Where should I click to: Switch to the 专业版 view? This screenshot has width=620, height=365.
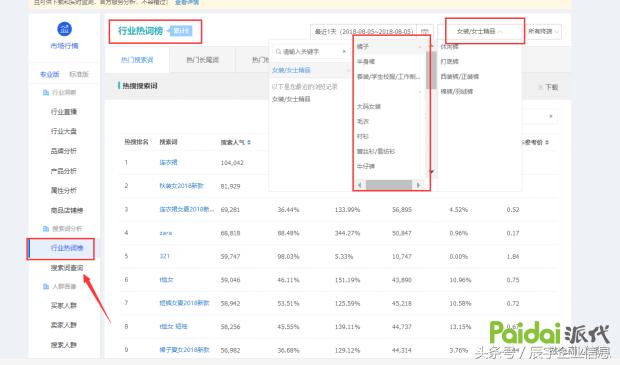(x=50, y=74)
